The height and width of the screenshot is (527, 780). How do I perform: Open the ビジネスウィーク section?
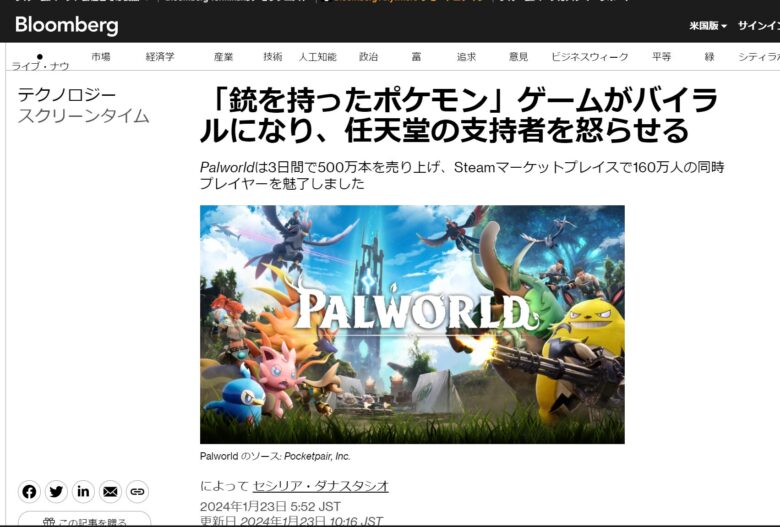point(589,57)
